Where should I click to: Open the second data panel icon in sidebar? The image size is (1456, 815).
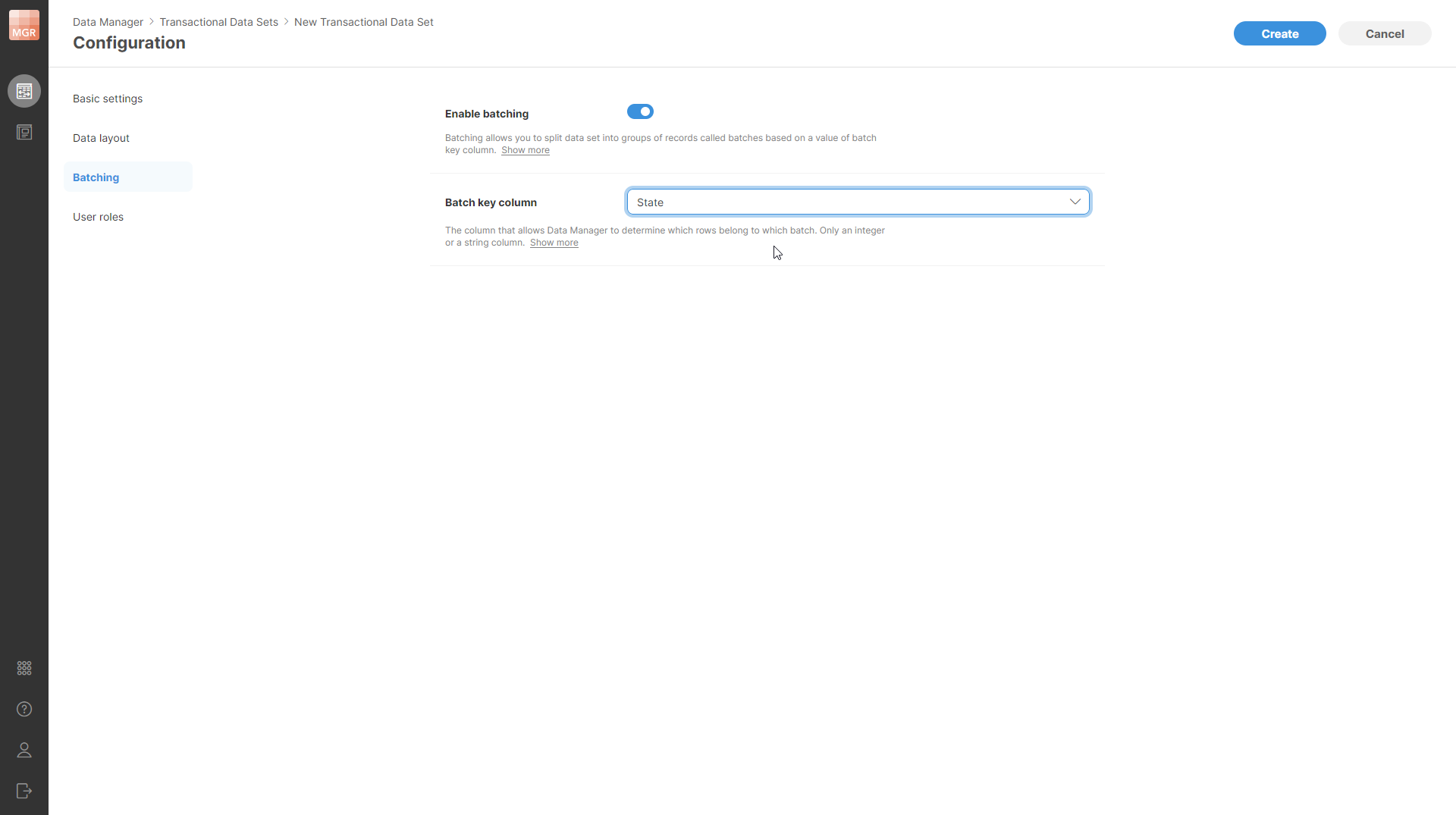click(x=24, y=132)
